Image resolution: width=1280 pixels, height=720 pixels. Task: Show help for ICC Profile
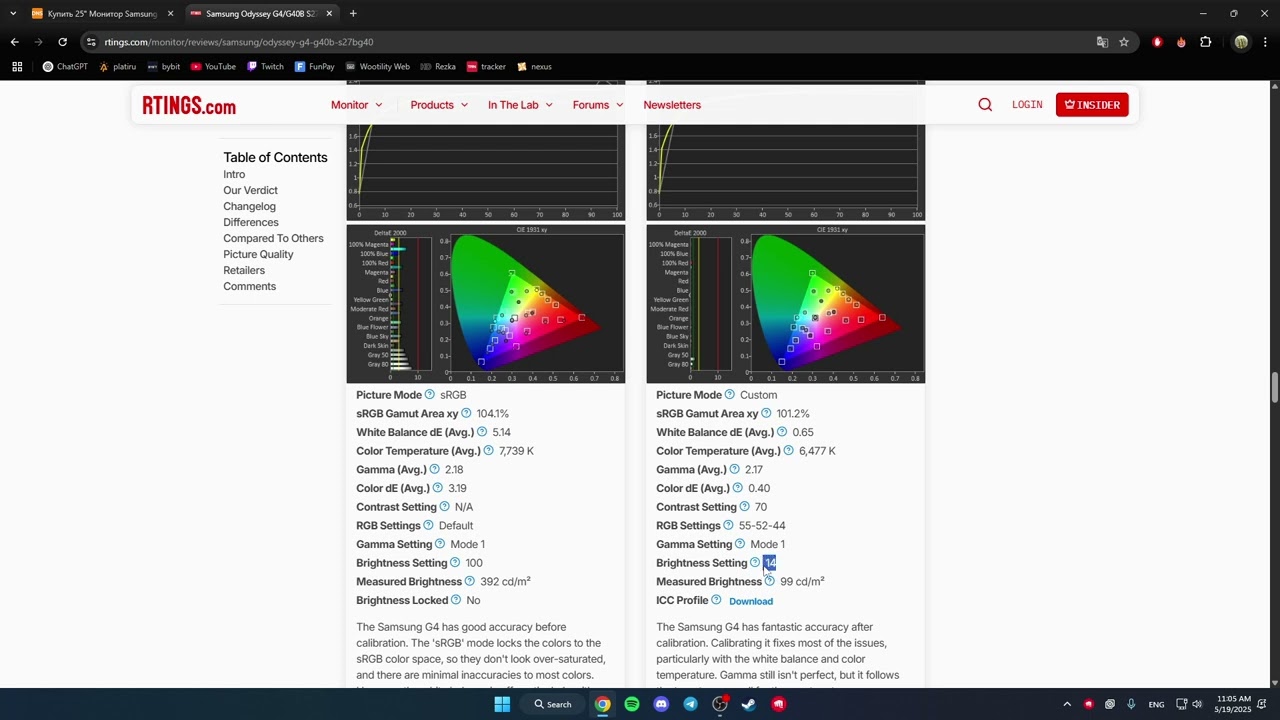[716, 600]
